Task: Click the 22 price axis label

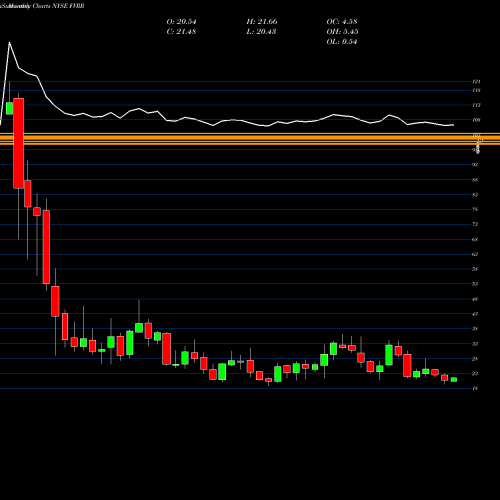Action: pyautogui.click(x=476, y=373)
